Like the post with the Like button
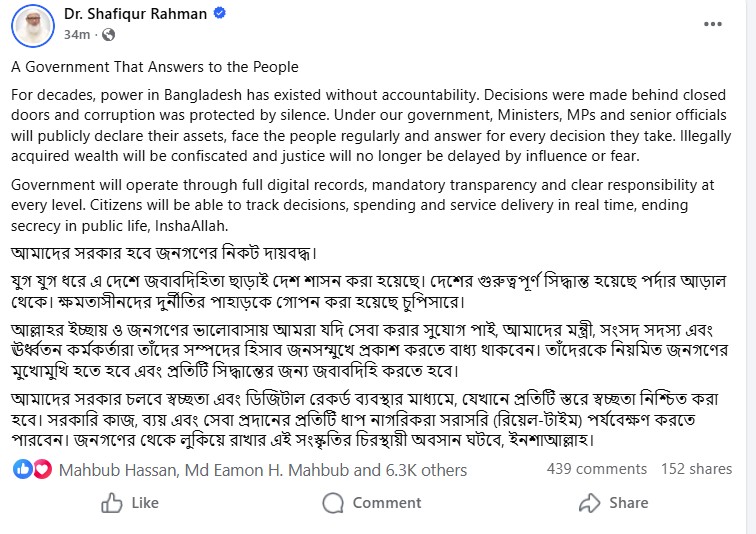The height and width of the screenshot is (534, 756). [130, 503]
